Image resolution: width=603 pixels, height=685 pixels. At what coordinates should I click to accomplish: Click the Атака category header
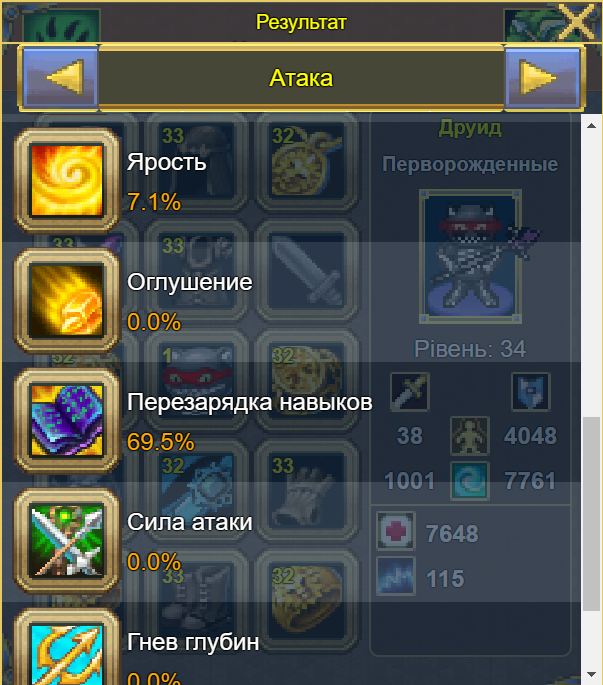[301, 78]
